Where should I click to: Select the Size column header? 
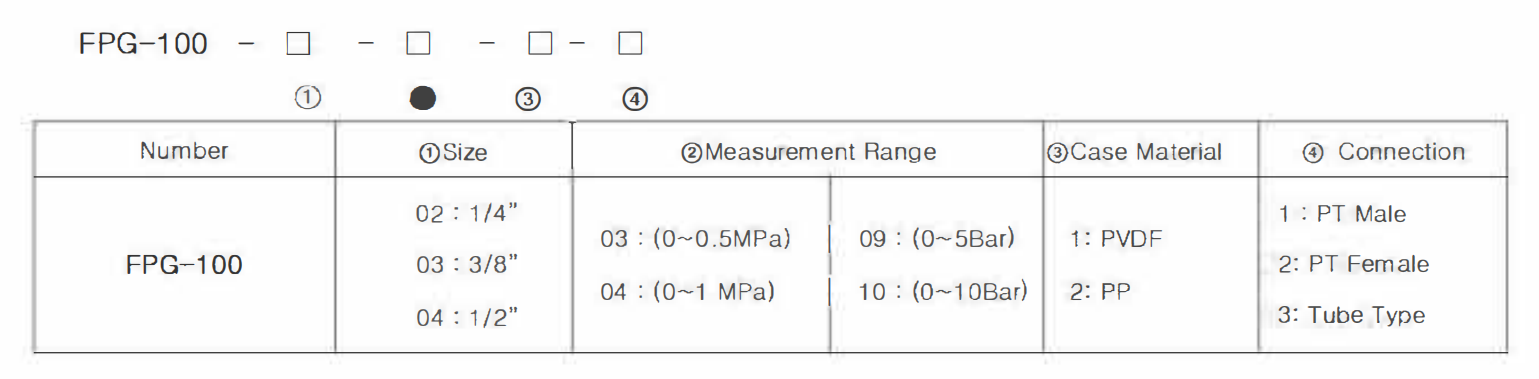[453, 153]
